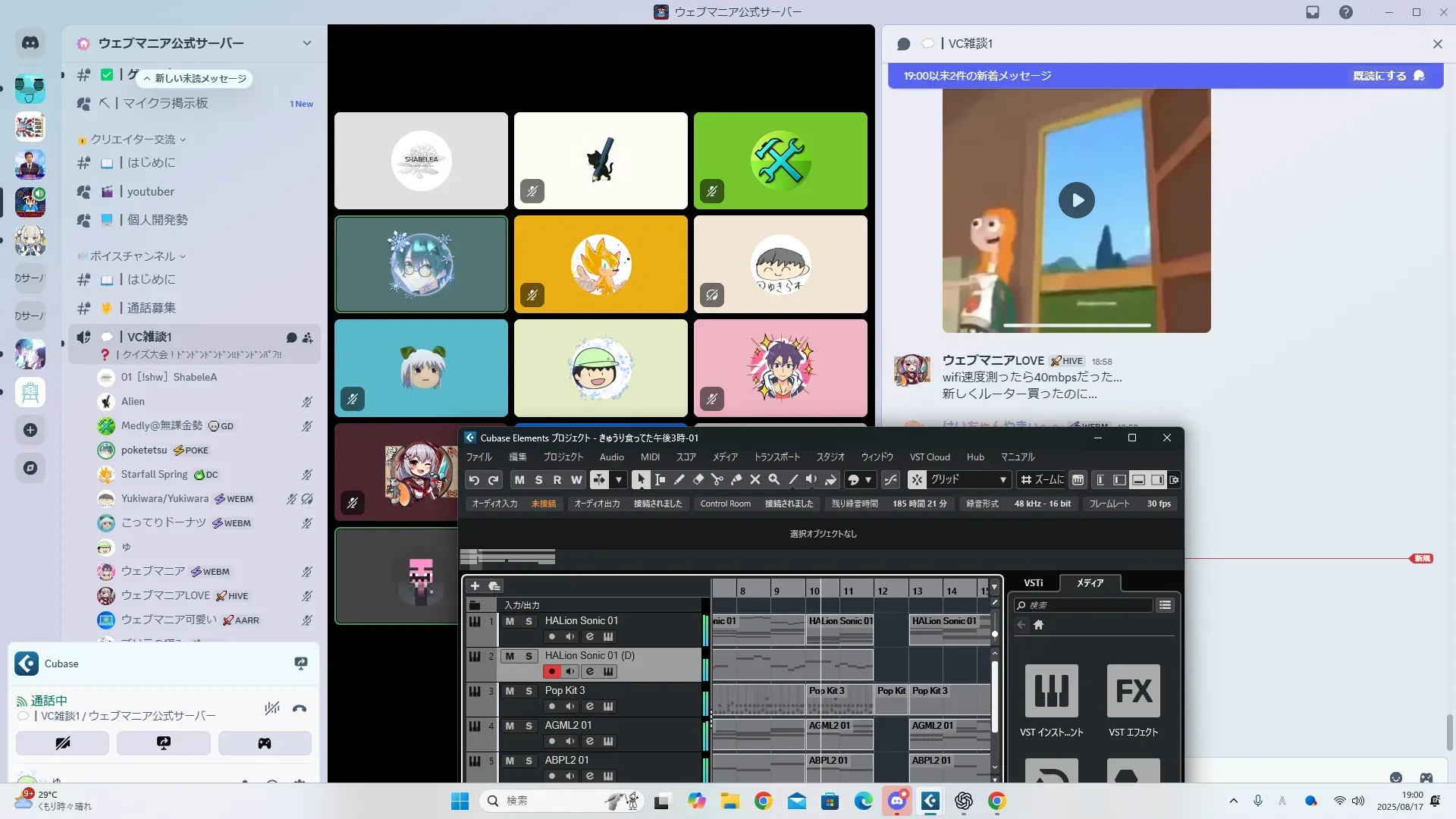Play the video in chat
This screenshot has height=819, width=1456.
point(1076,201)
